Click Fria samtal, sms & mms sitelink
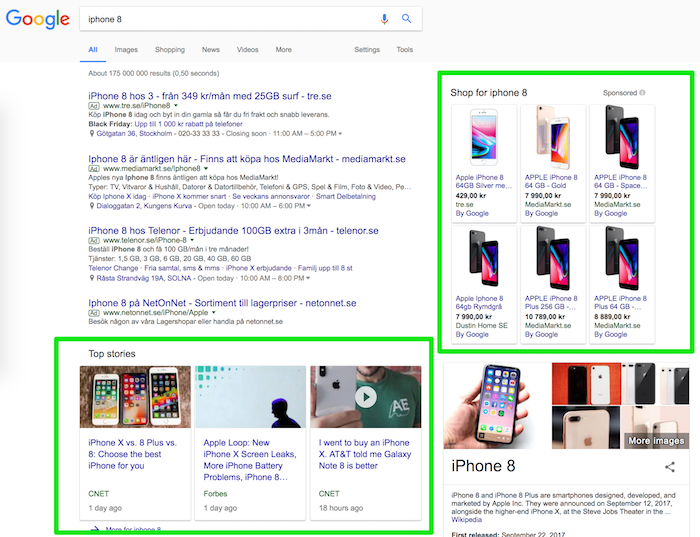 [x=182, y=268]
